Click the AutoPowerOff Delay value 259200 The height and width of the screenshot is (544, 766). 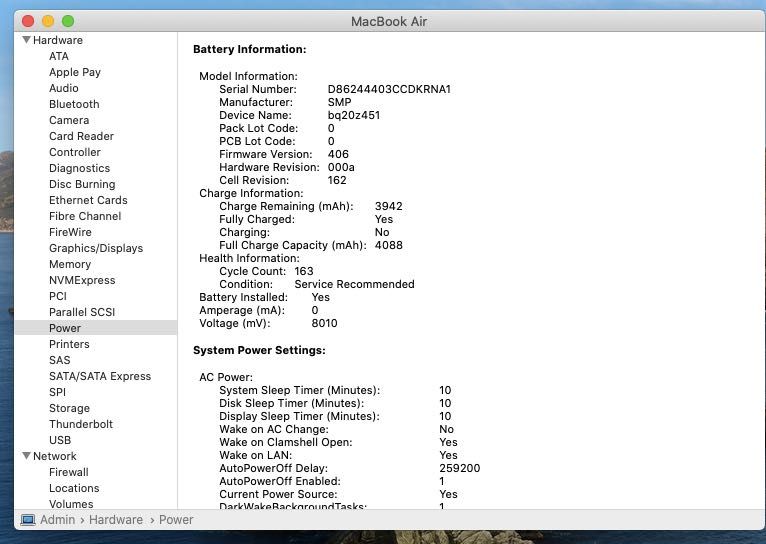460,468
